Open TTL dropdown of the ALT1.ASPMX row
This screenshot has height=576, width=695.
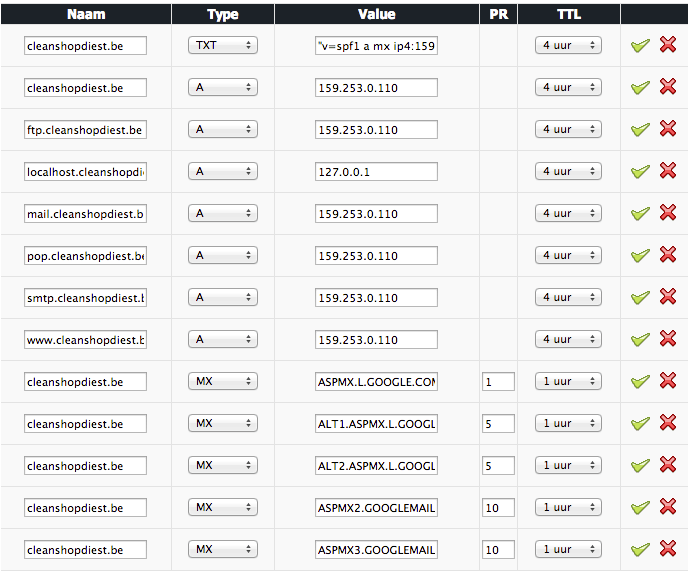pyautogui.click(x=568, y=424)
